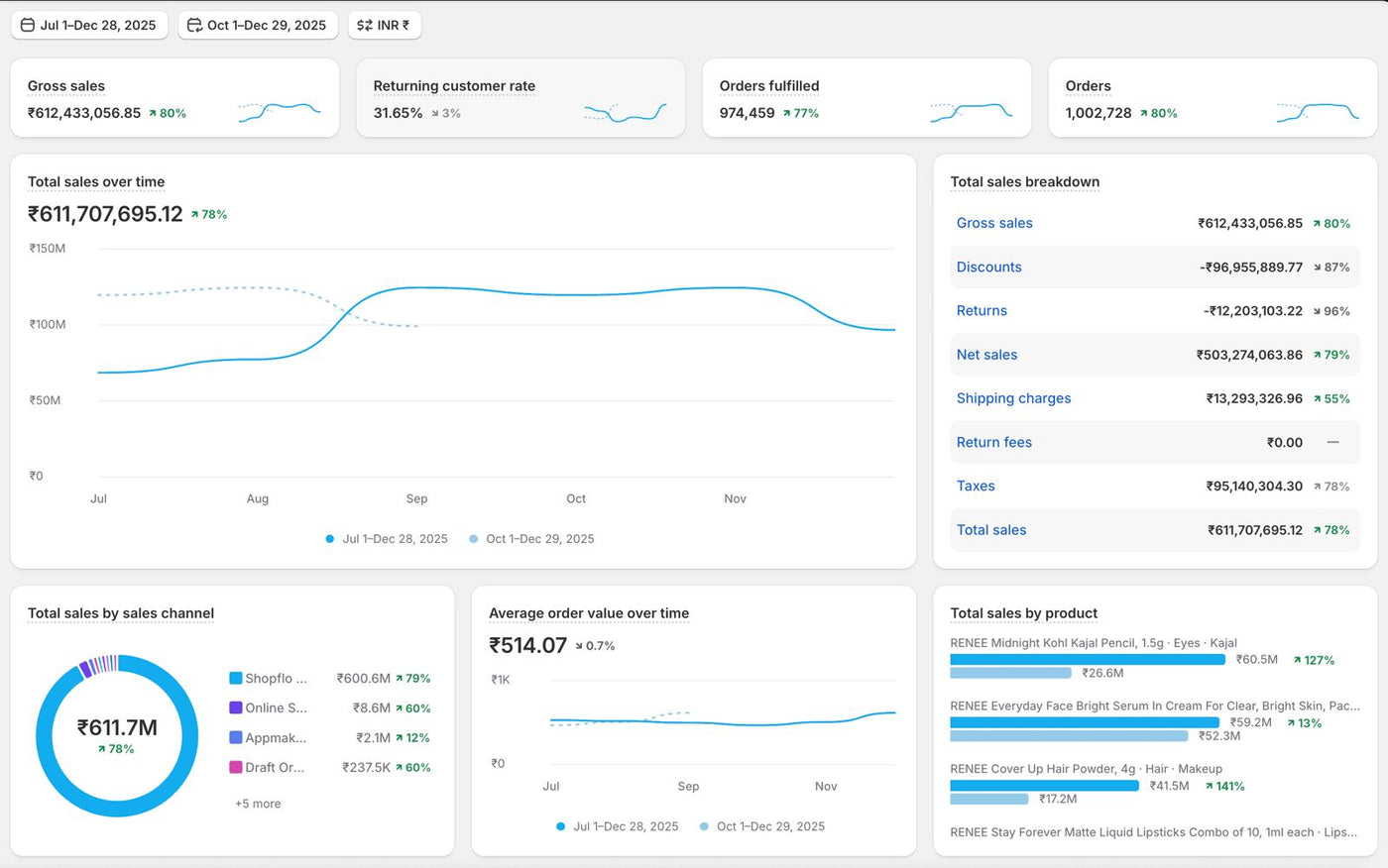
Task: Toggle the Jul 1–Dec 28 series in the total sales legend
Action: pos(387,539)
